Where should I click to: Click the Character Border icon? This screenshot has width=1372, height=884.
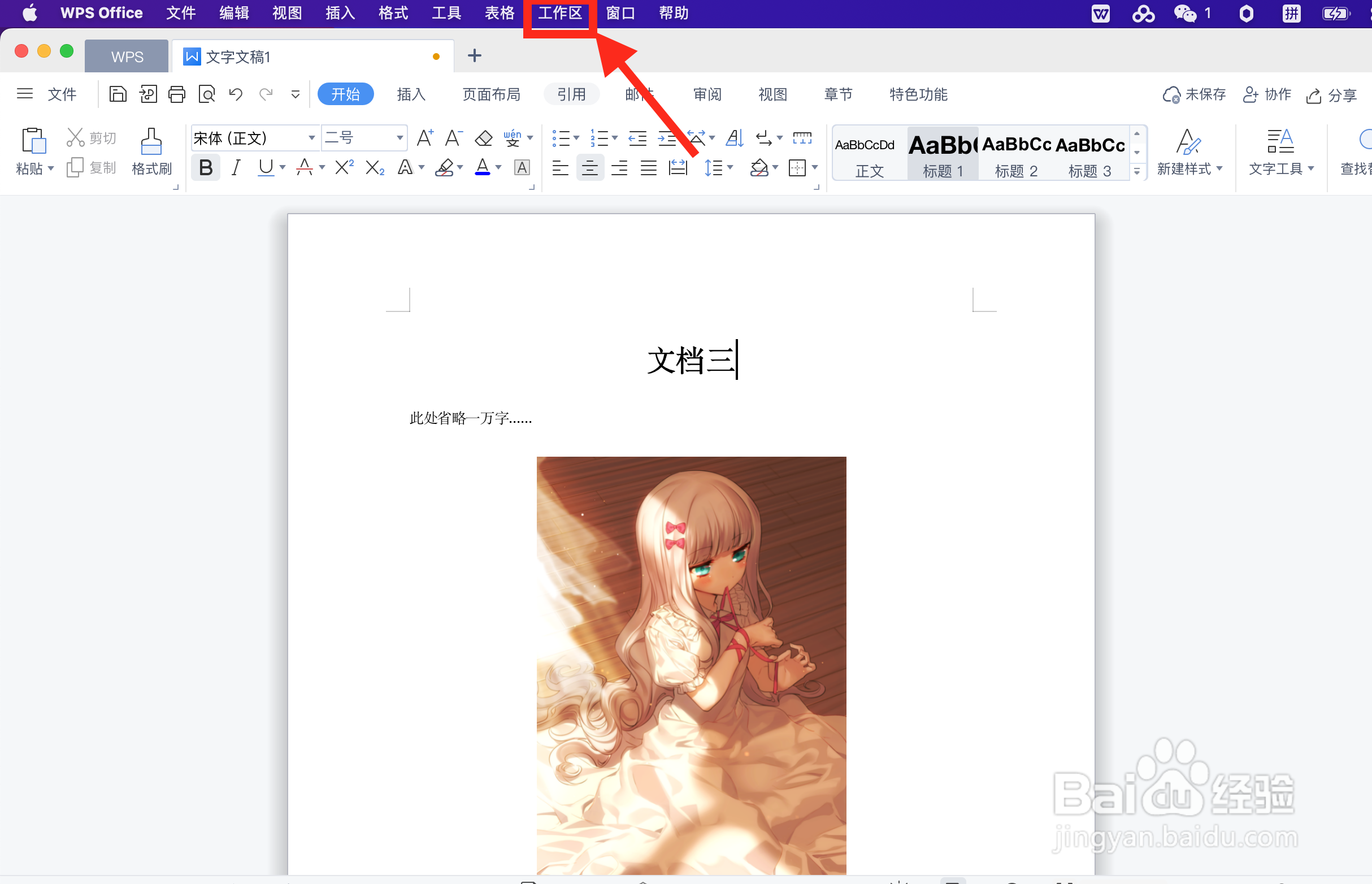point(522,168)
